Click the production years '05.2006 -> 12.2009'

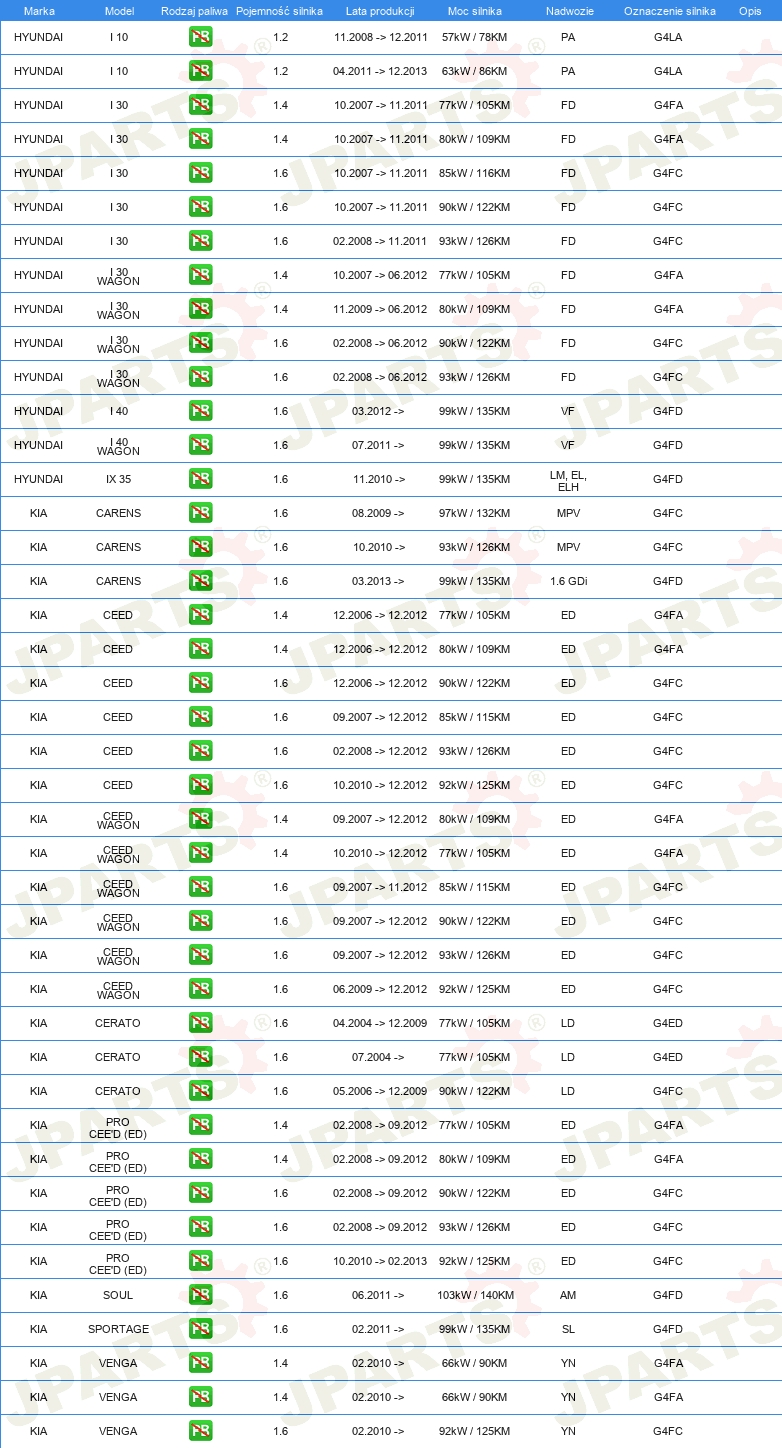[380, 1091]
